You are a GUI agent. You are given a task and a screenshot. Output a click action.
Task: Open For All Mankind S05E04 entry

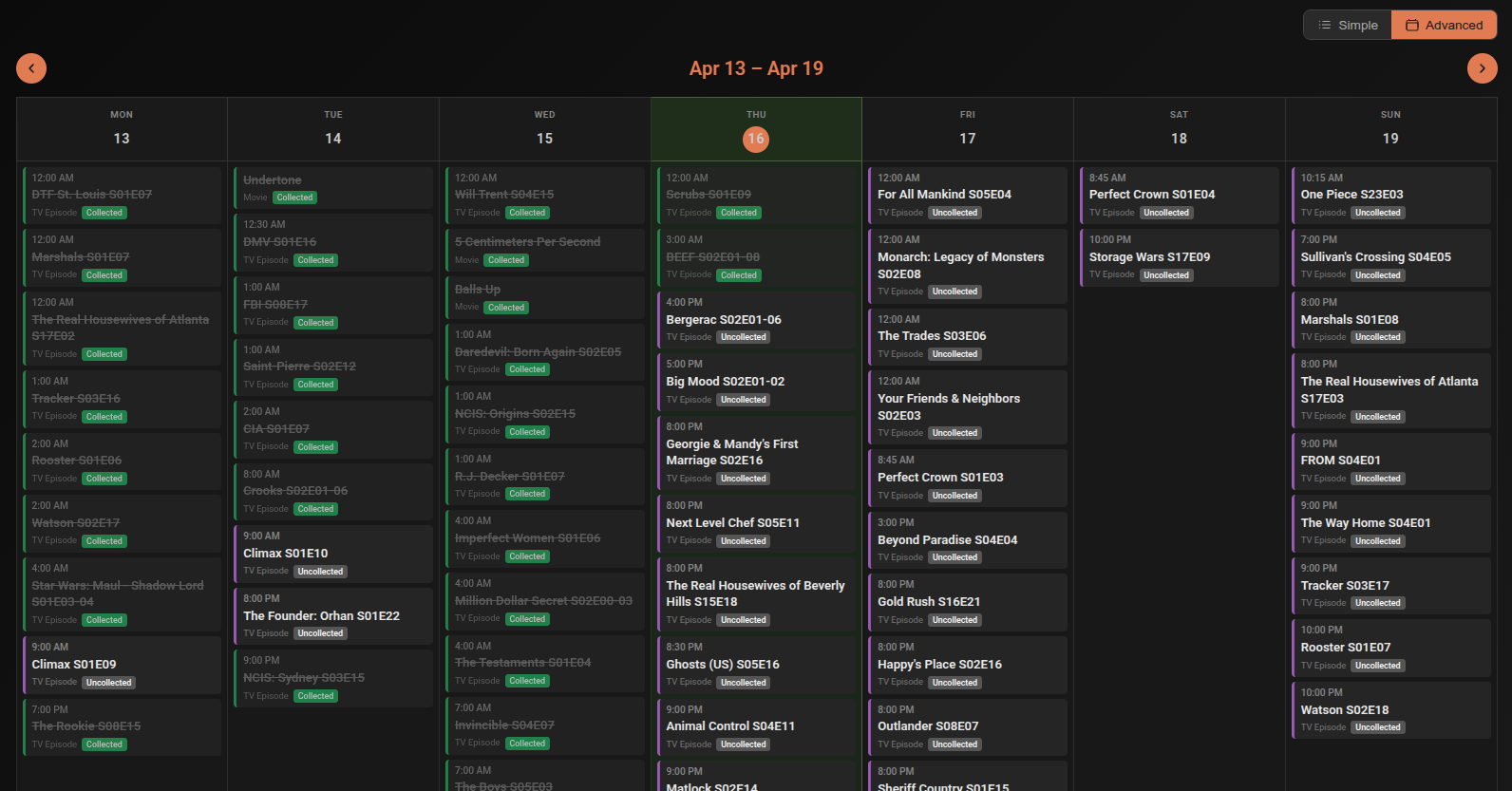[x=968, y=195]
